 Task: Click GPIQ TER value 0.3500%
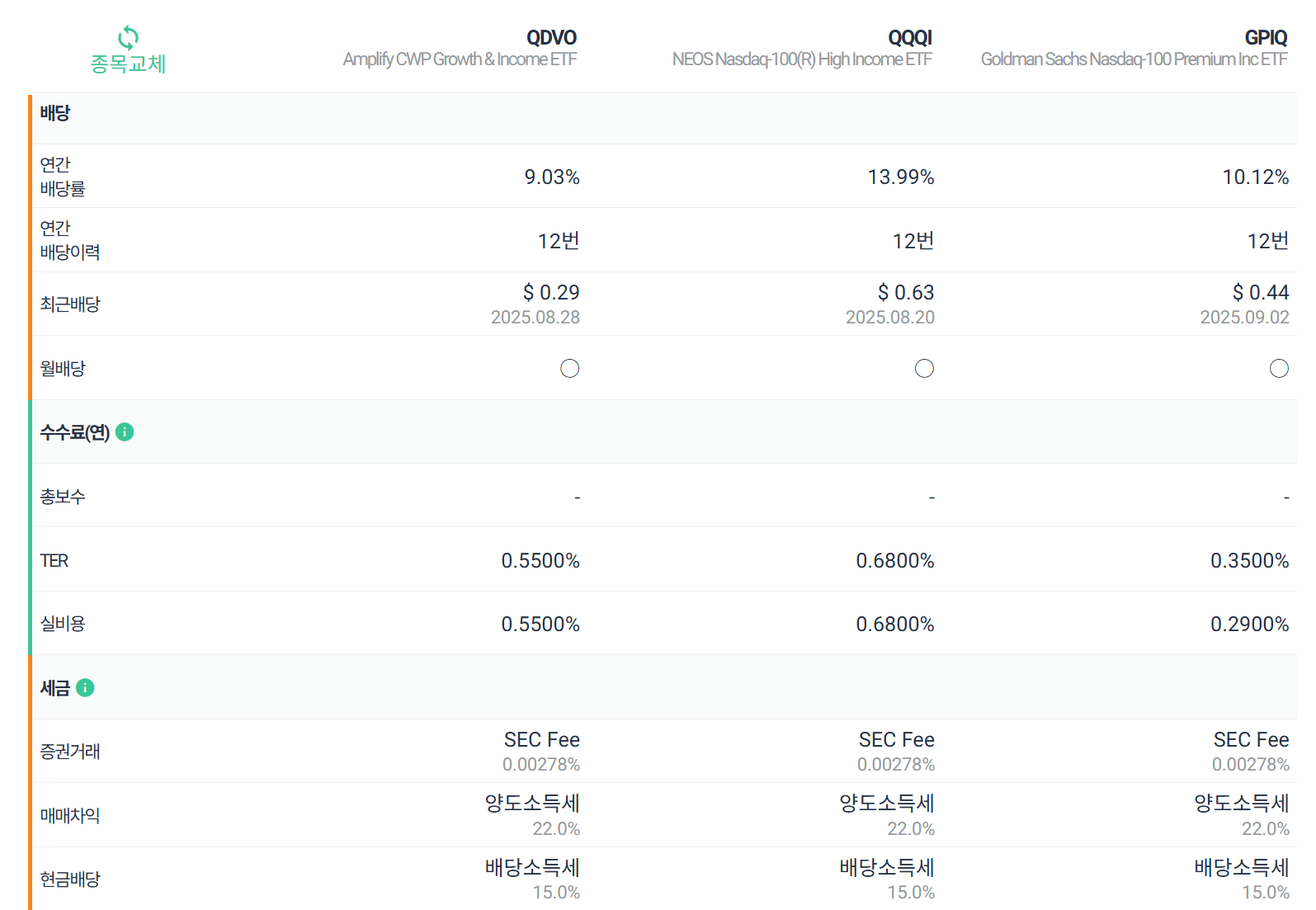click(1249, 560)
